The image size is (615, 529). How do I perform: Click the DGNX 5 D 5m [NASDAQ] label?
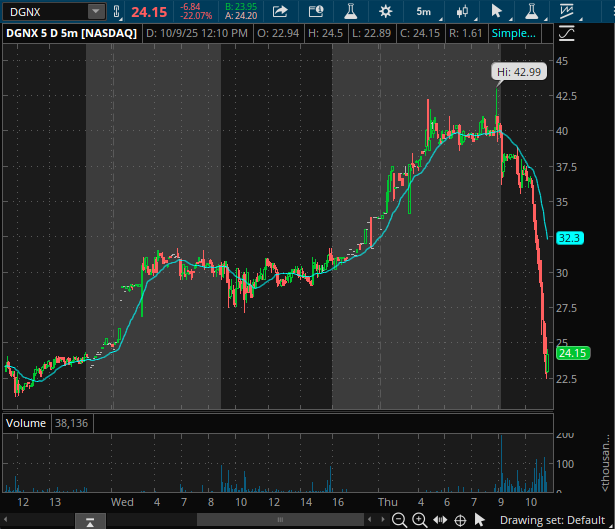coord(71,33)
